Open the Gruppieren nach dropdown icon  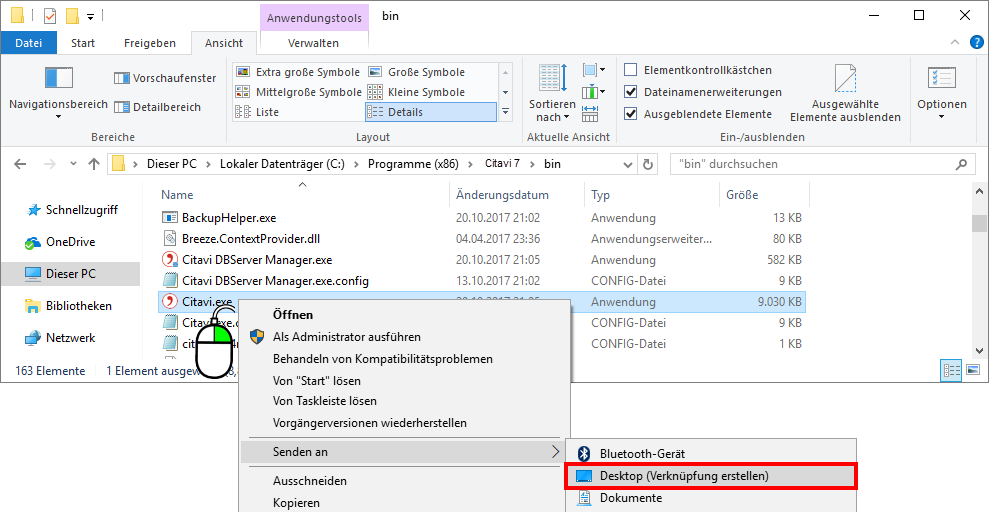click(594, 70)
